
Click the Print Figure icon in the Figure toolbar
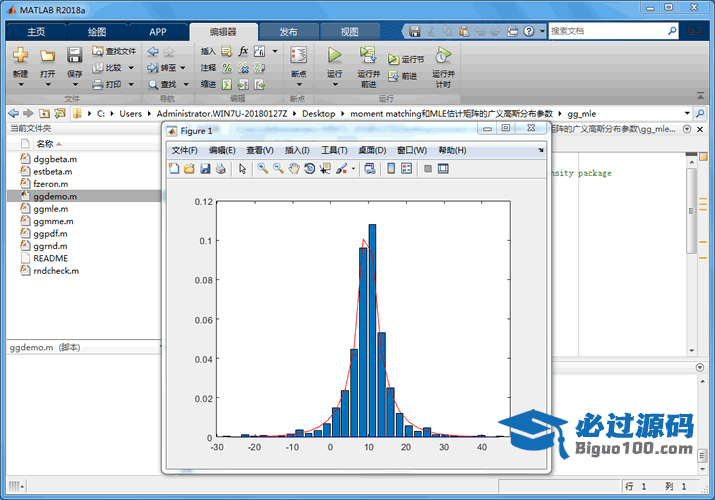(221, 169)
